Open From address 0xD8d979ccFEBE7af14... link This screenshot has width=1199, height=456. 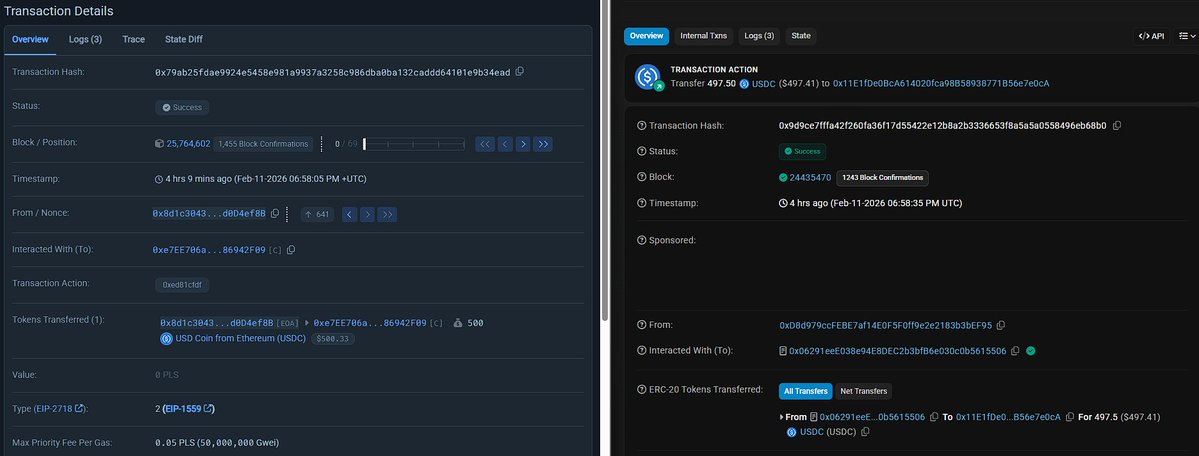point(885,325)
